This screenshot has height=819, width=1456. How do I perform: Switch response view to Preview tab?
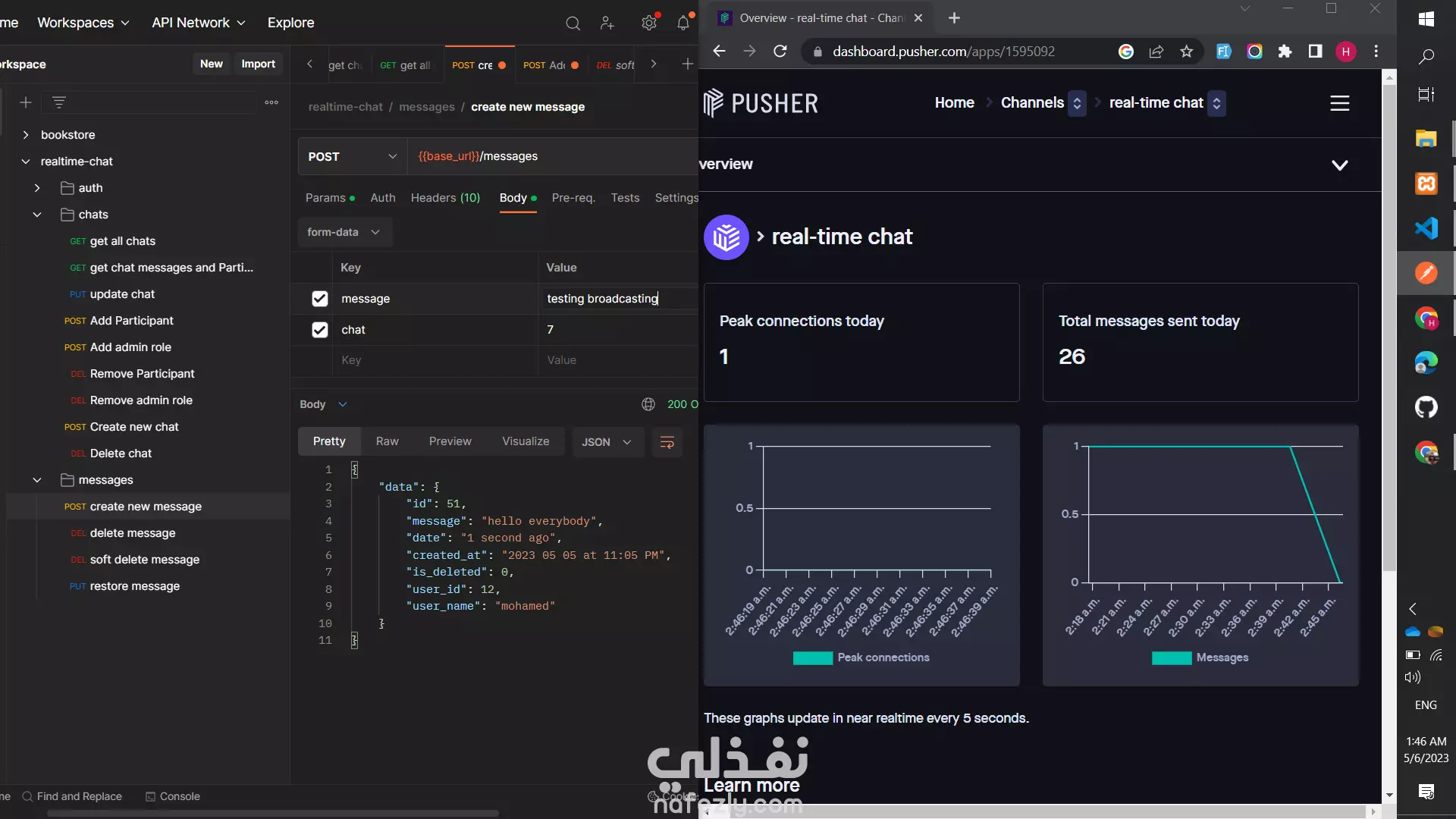click(450, 441)
